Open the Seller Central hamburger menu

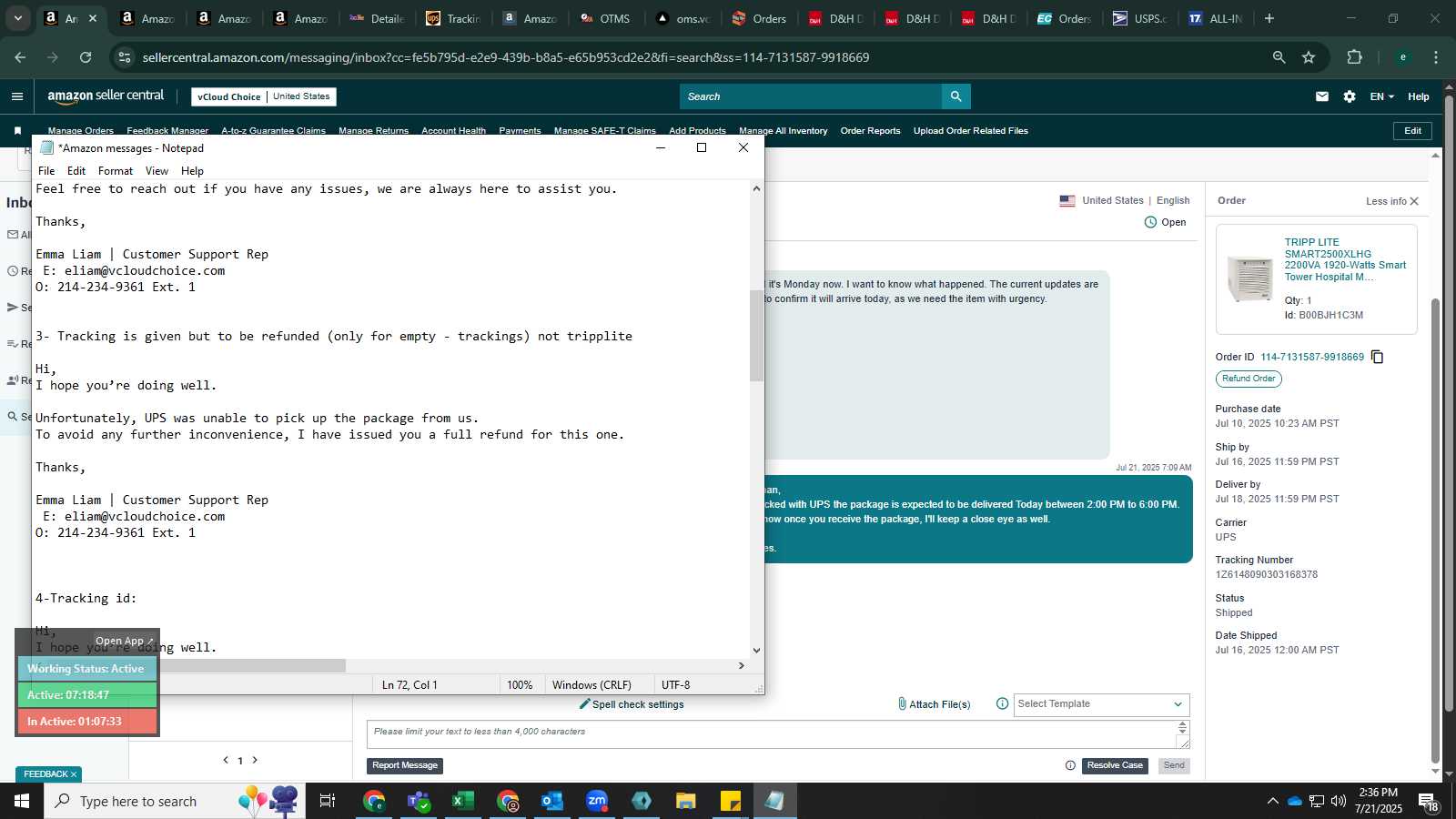pos(16,96)
